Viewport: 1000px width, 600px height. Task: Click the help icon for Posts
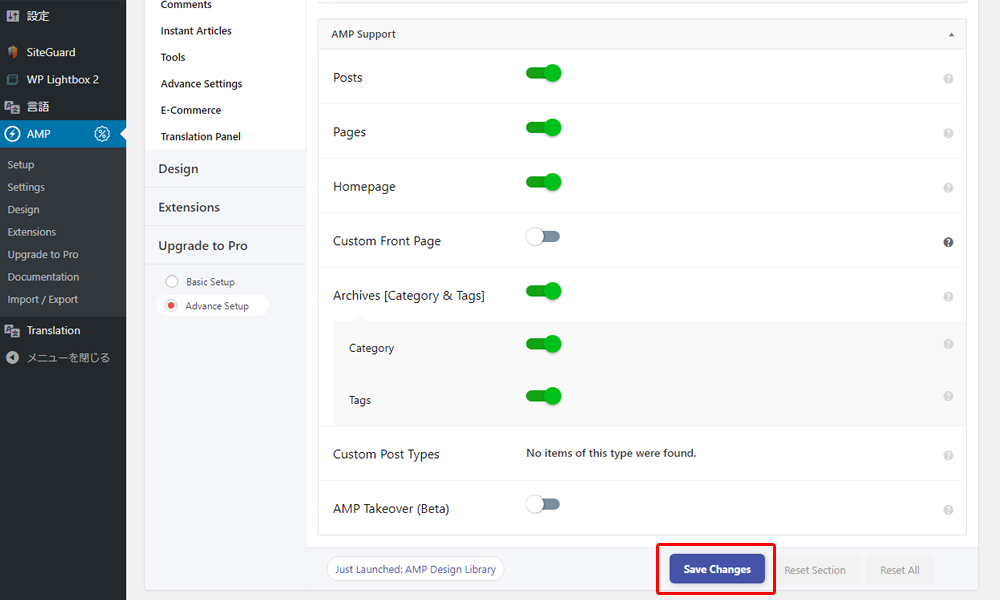pos(948,79)
